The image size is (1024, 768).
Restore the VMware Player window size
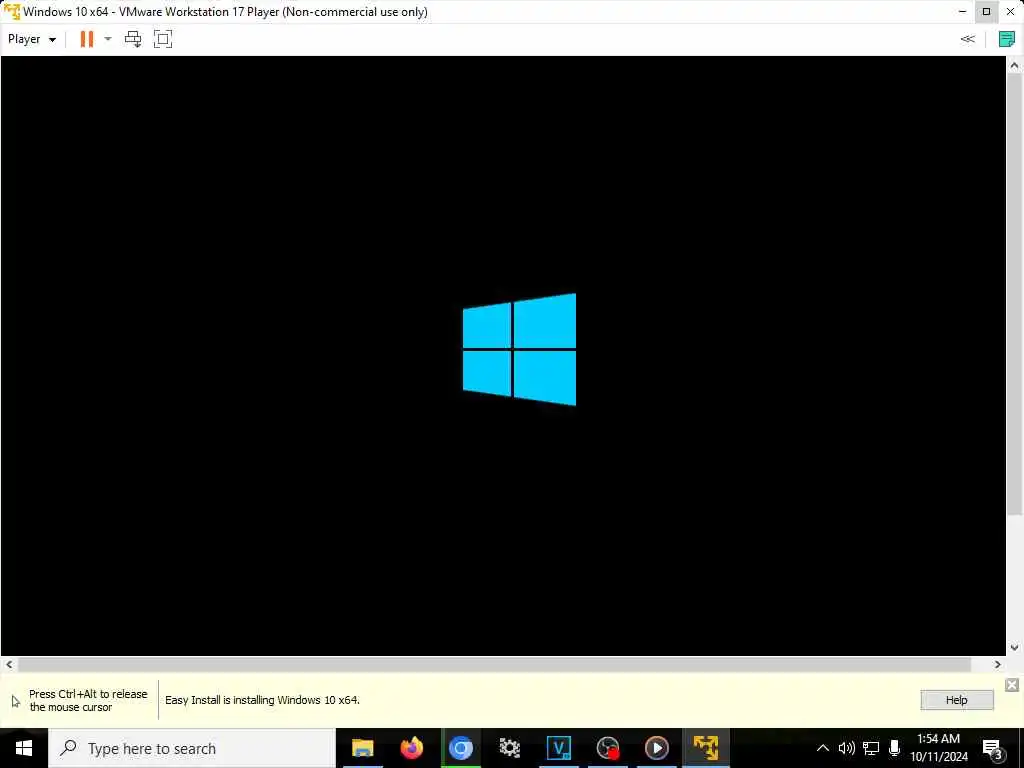(986, 12)
